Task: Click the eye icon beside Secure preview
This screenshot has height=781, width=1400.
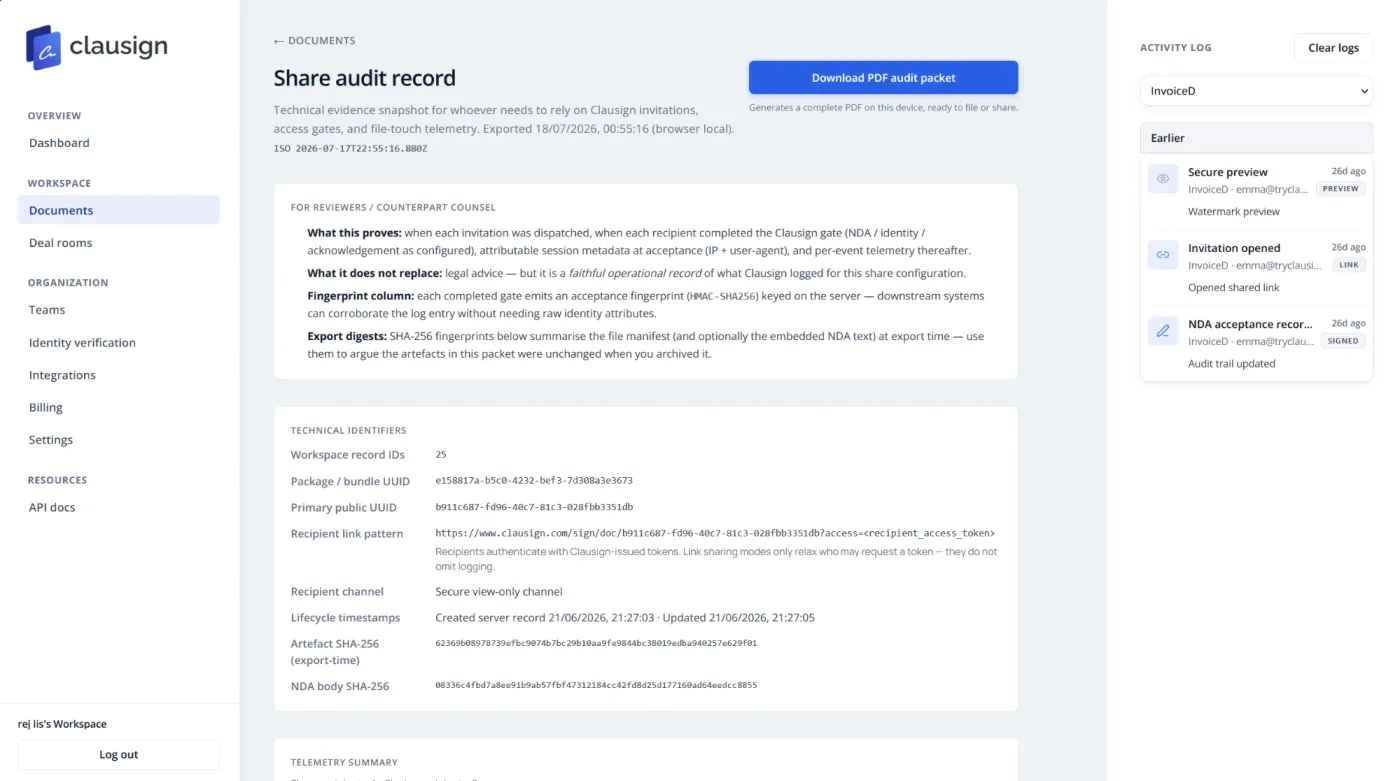Action: (1163, 180)
